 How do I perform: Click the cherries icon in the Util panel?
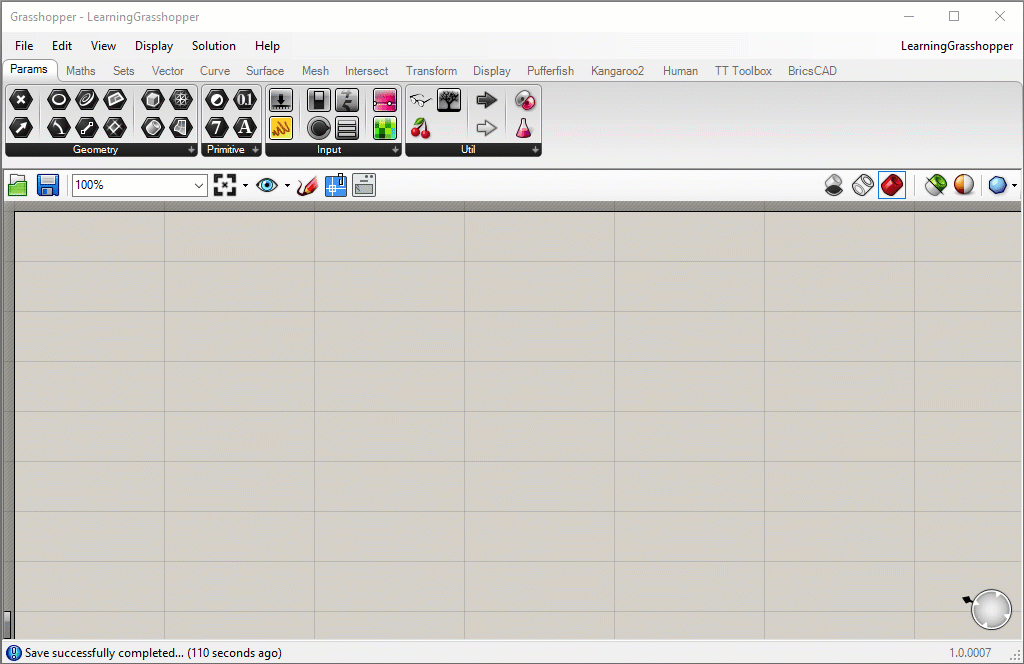[x=420, y=127]
